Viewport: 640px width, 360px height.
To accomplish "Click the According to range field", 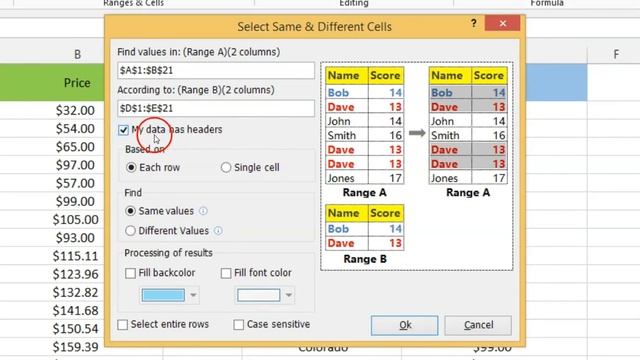I will pos(216,109).
